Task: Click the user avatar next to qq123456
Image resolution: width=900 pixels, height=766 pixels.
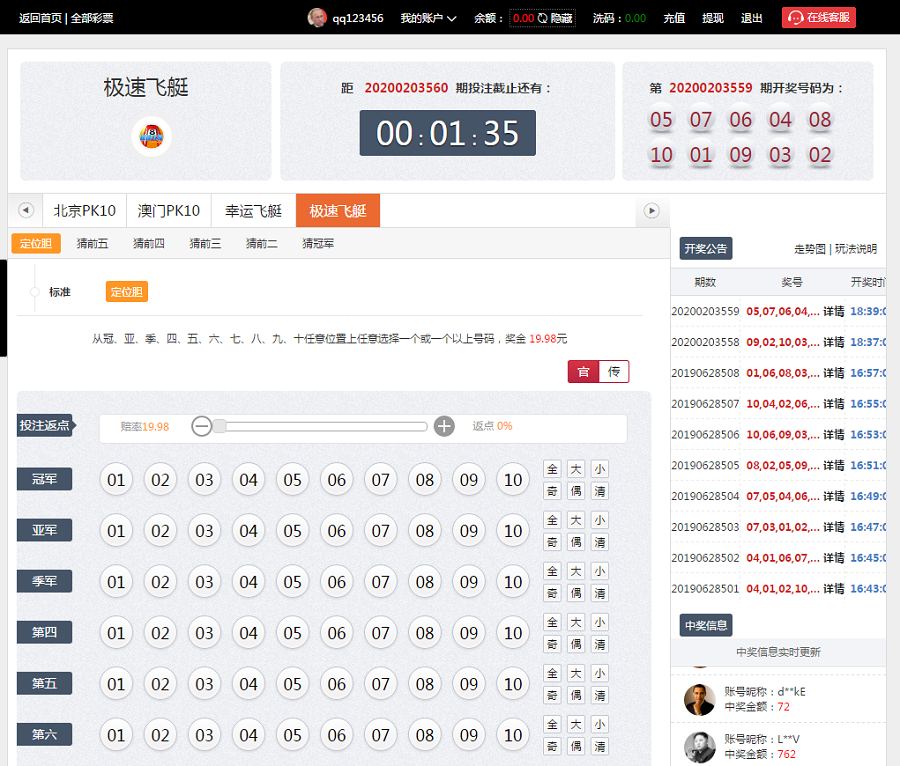Action: [317, 17]
